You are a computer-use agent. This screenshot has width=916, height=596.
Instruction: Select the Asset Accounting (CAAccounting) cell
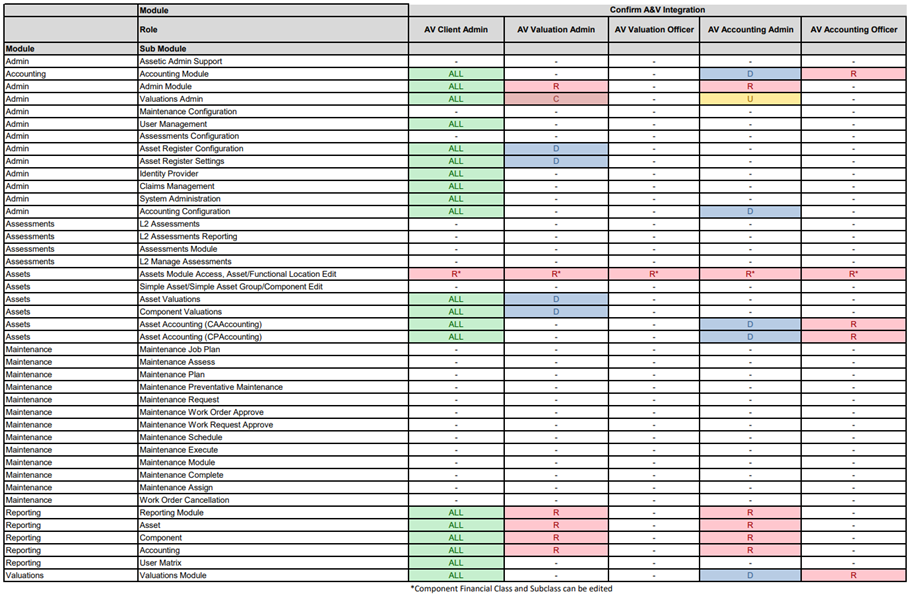click(273, 324)
